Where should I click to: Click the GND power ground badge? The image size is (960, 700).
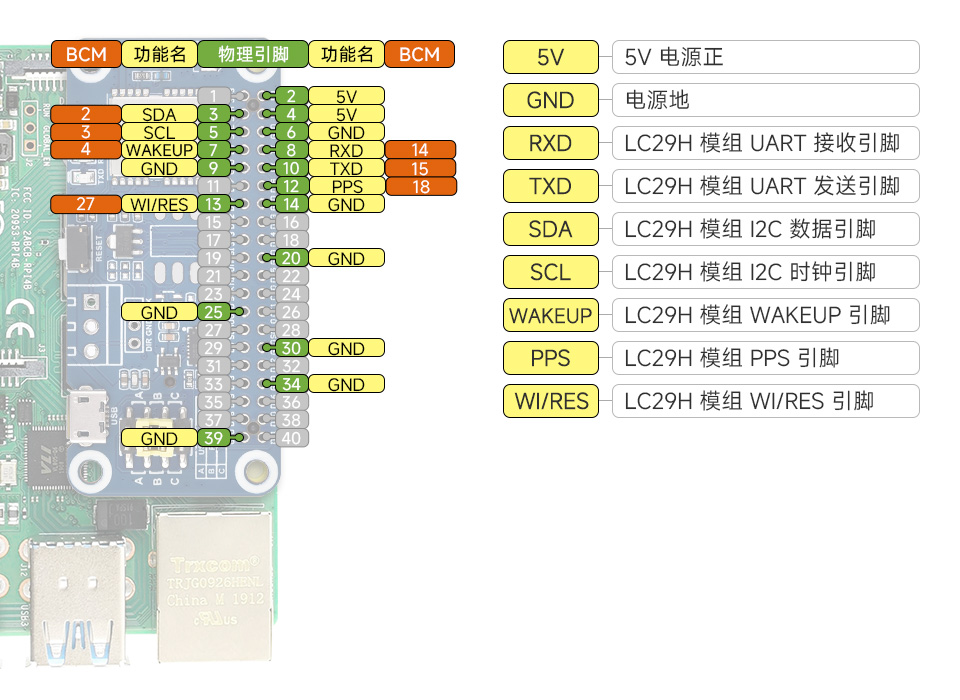pos(550,100)
